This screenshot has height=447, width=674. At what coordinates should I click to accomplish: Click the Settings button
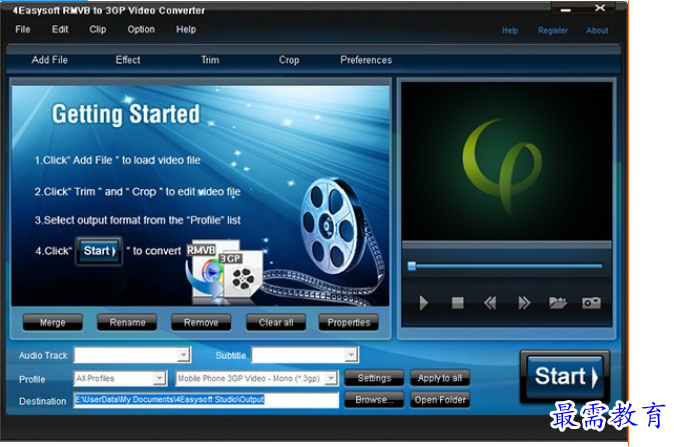pos(374,378)
